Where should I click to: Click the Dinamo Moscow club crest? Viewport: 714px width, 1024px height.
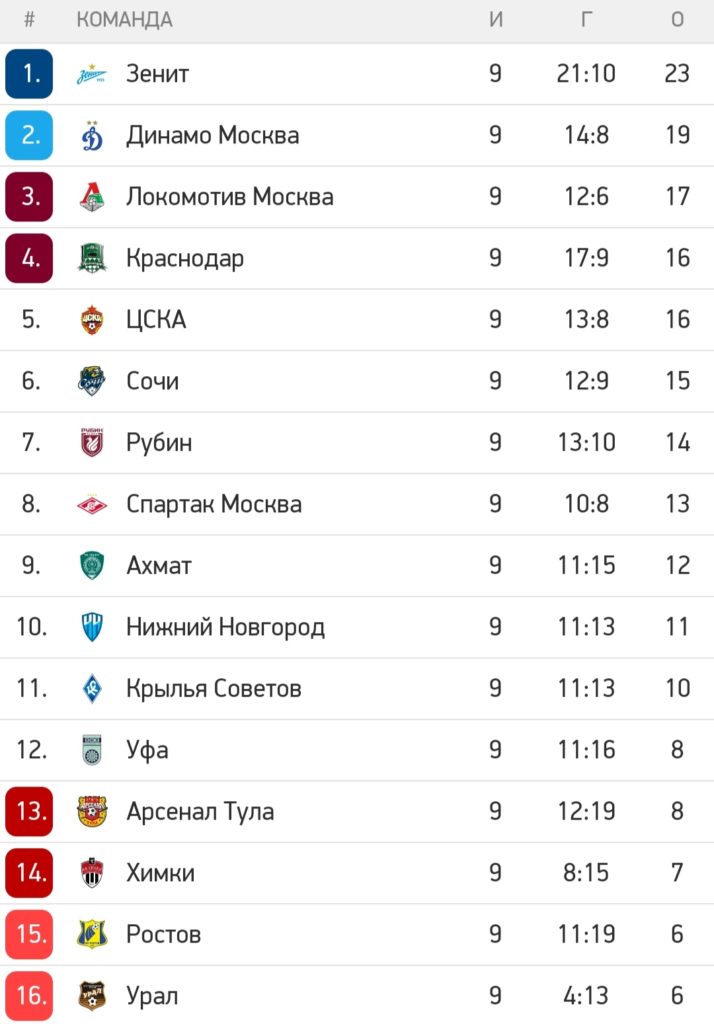pos(92,135)
